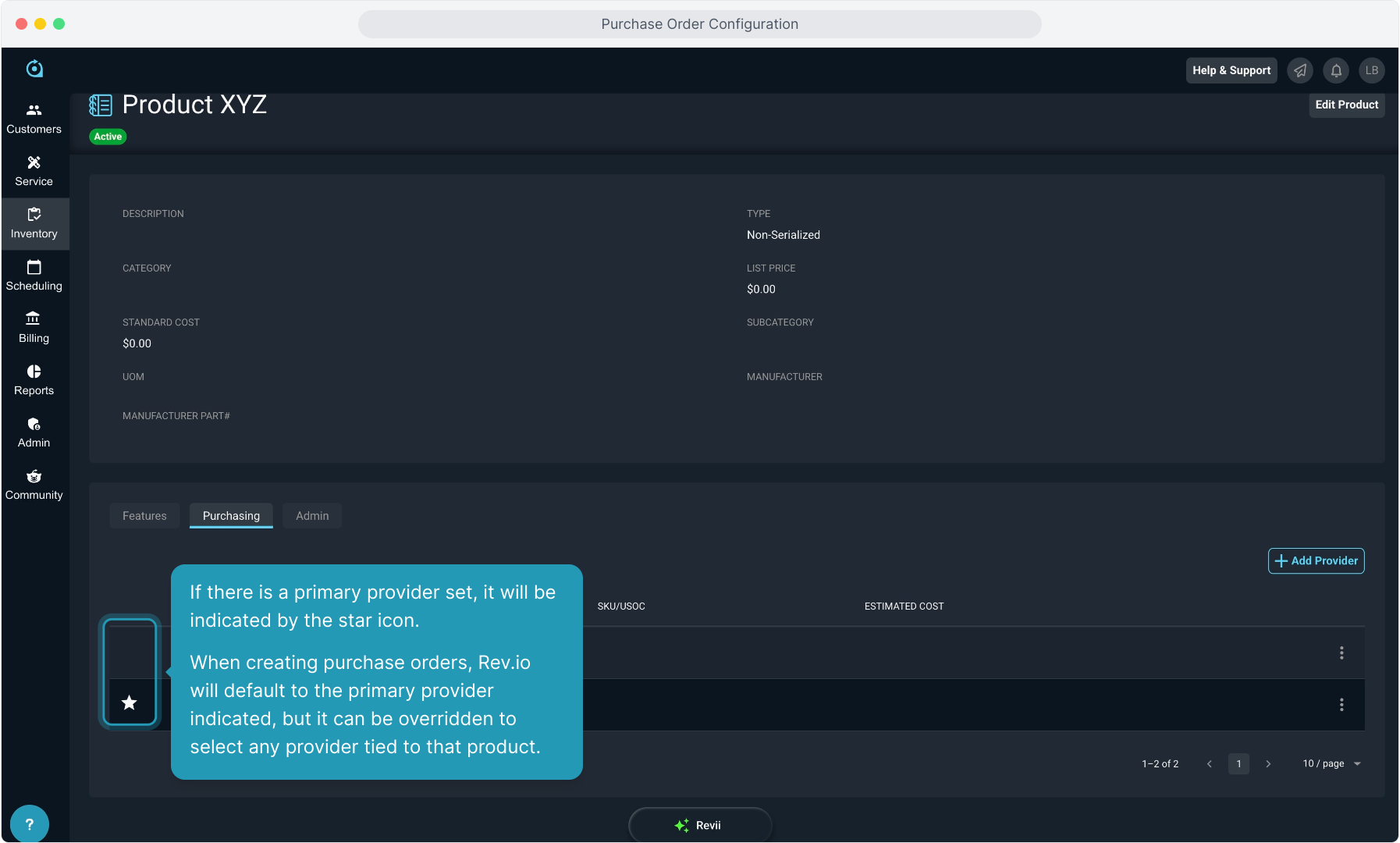Image resolution: width=1400 pixels, height=843 pixels.
Task: Click the notifications bell icon
Action: coord(1336,70)
